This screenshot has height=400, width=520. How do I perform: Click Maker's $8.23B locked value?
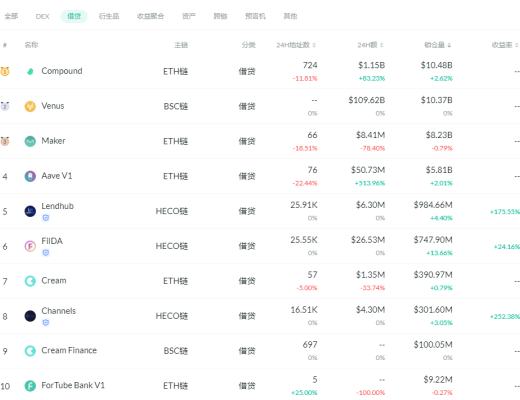point(439,135)
